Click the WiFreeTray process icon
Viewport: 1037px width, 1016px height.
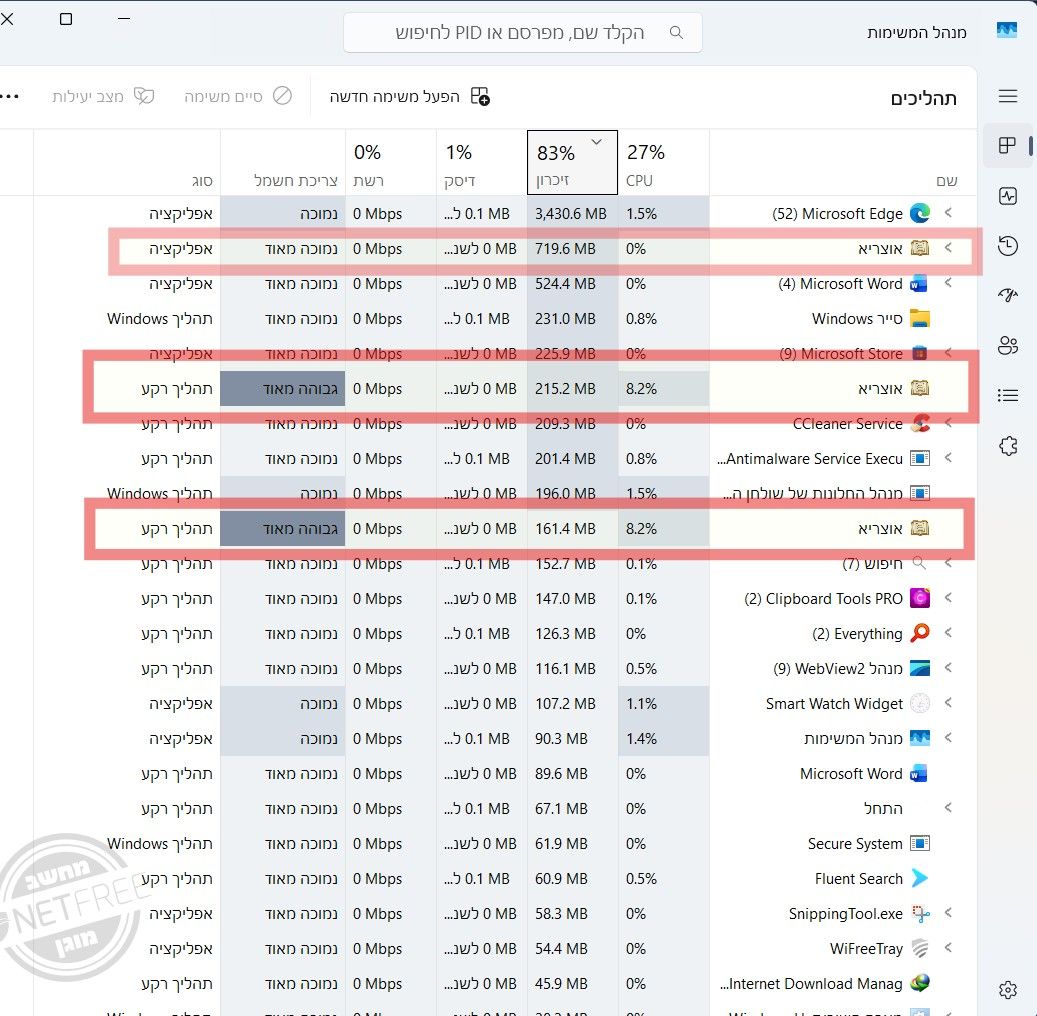point(920,949)
